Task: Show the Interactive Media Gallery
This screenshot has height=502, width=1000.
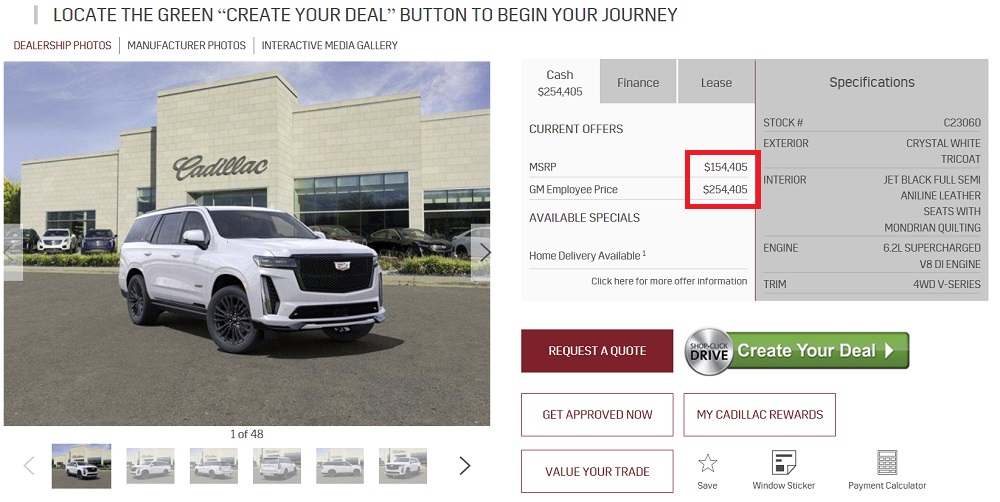Action: pos(330,45)
